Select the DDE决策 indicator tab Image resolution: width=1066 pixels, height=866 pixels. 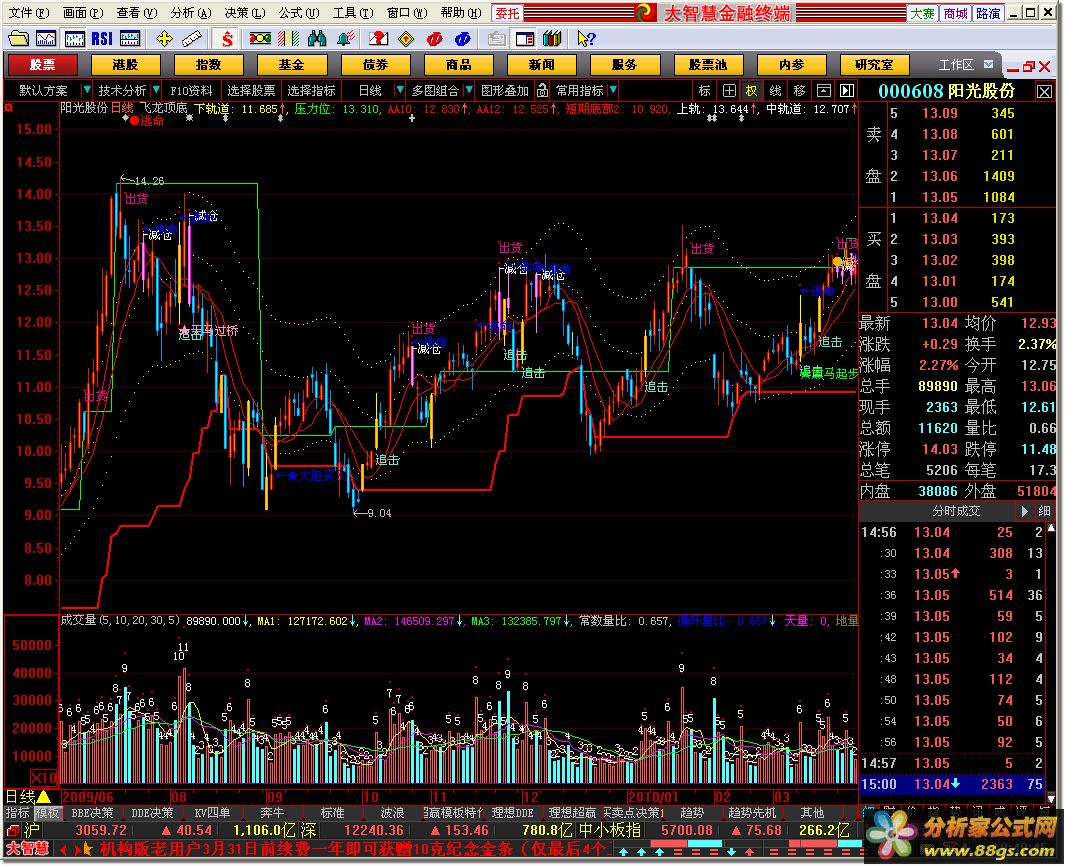(152, 812)
